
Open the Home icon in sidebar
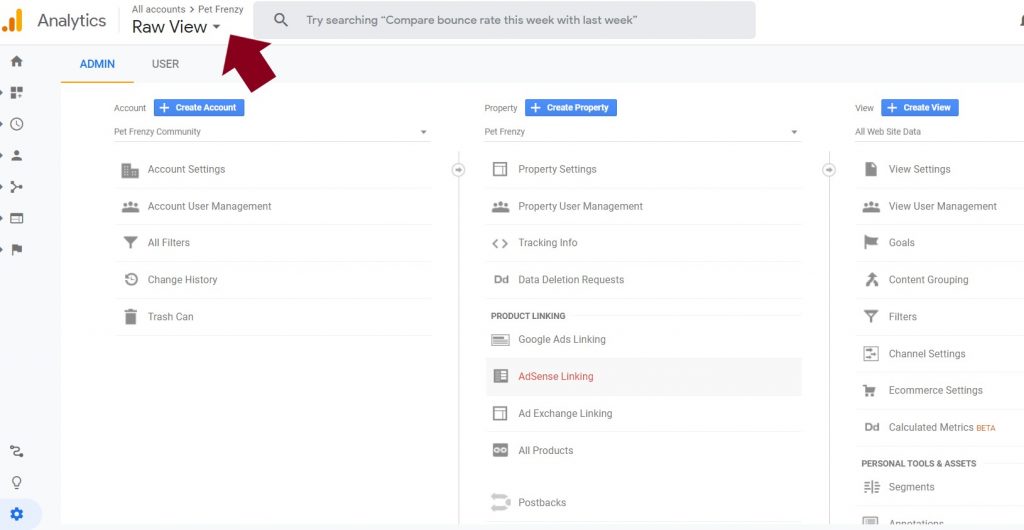(17, 61)
